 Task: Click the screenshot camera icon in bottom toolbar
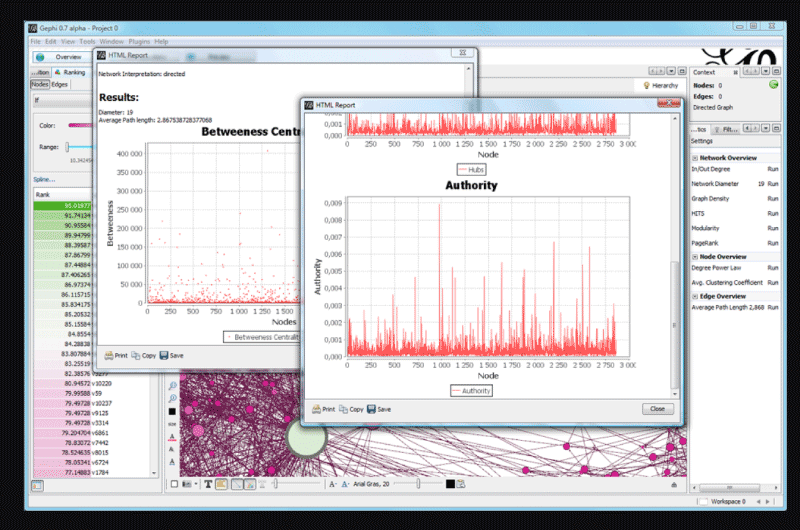[186, 484]
